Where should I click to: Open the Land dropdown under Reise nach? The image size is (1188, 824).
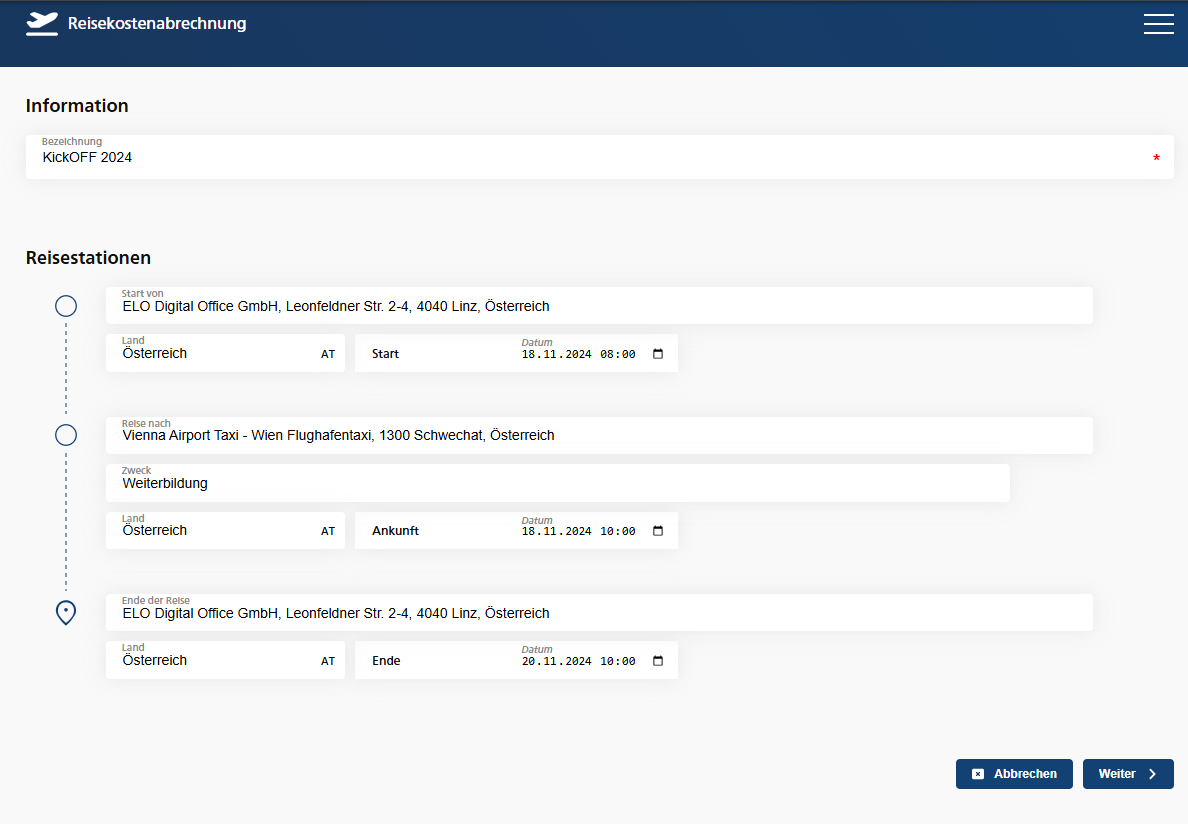[x=225, y=531]
